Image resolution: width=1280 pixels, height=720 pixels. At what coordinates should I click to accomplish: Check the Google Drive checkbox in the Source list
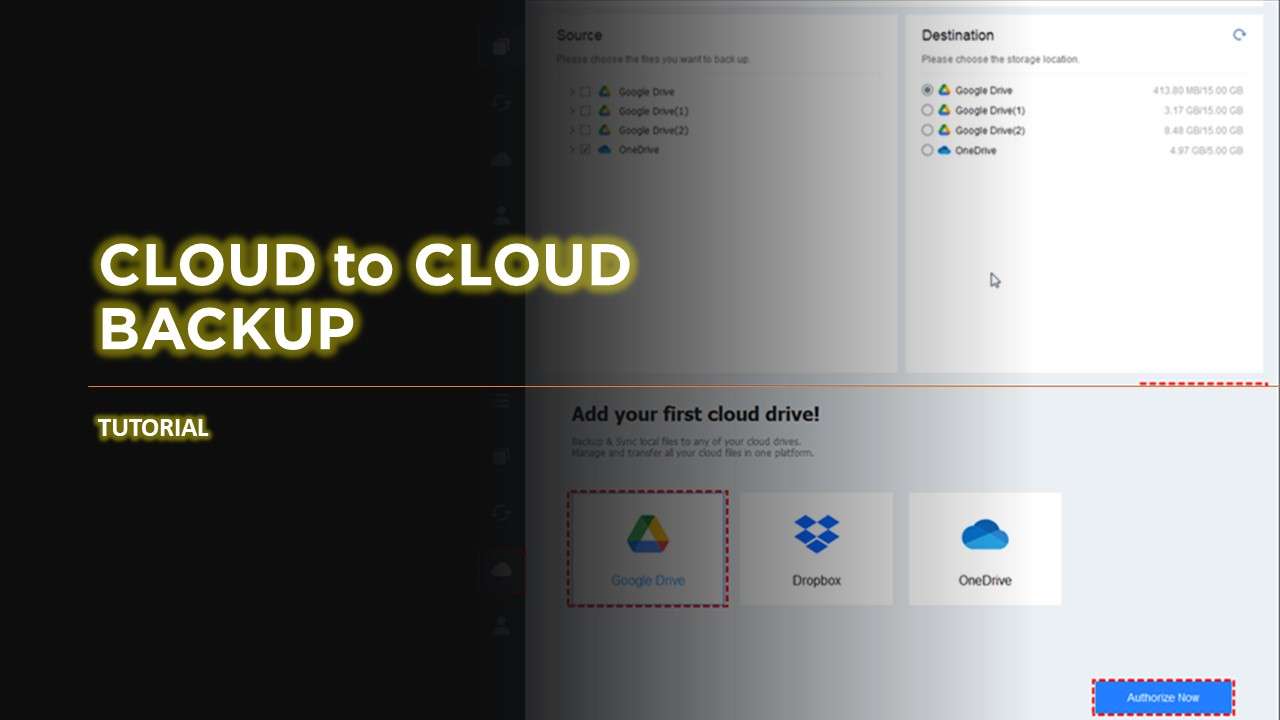(x=585, y=91)
